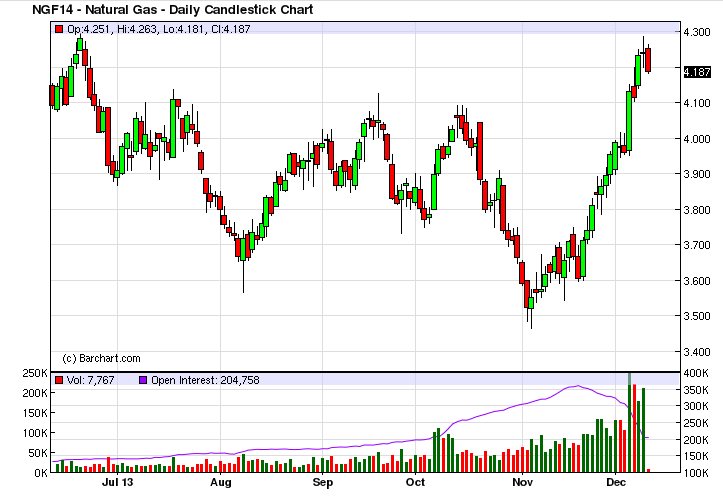The width and height of the screenshot is (723, 497).
Task: Click the 0K volume axis label
Action: (41, 473)
